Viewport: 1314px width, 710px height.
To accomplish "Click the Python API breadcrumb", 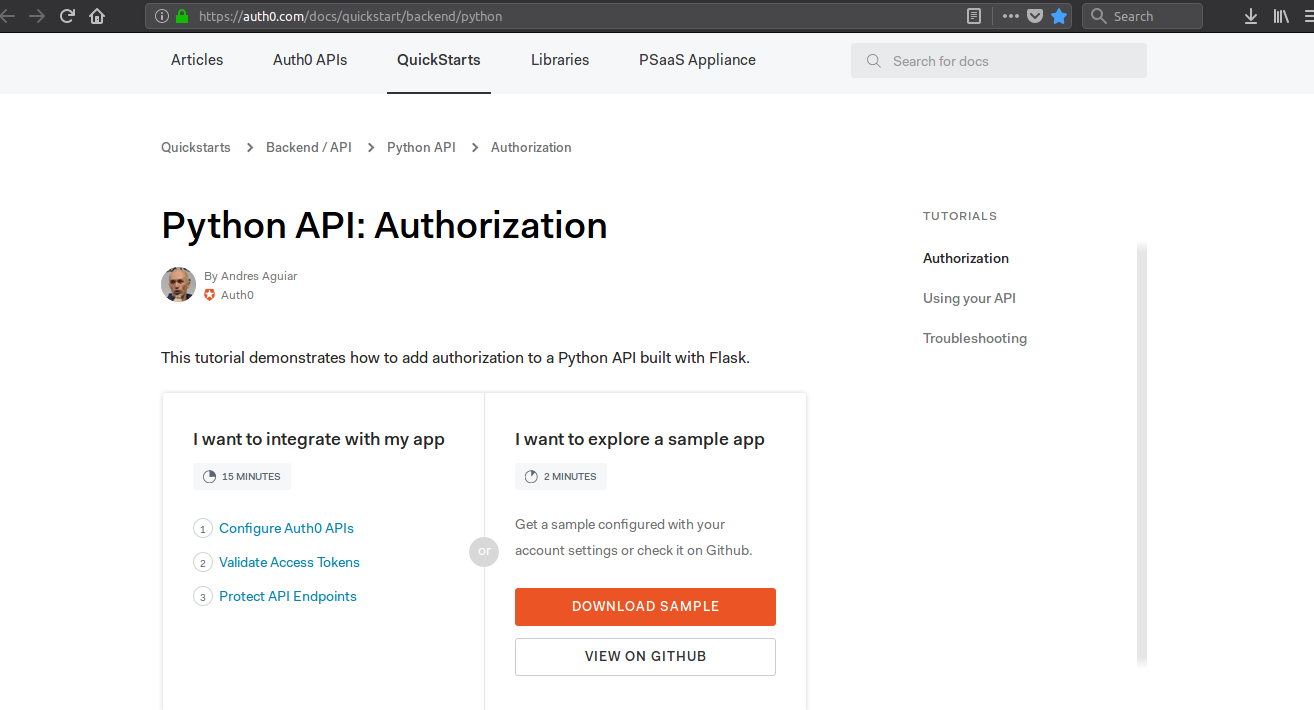I will coord(421,147).
